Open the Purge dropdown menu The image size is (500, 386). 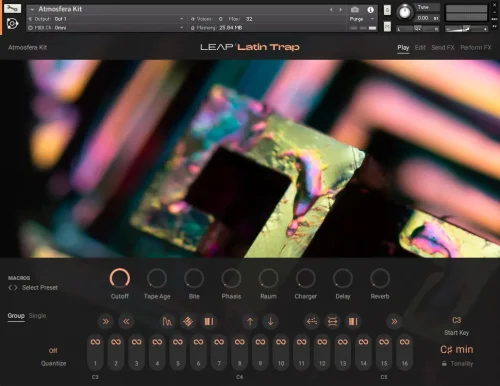click(362, 19)
